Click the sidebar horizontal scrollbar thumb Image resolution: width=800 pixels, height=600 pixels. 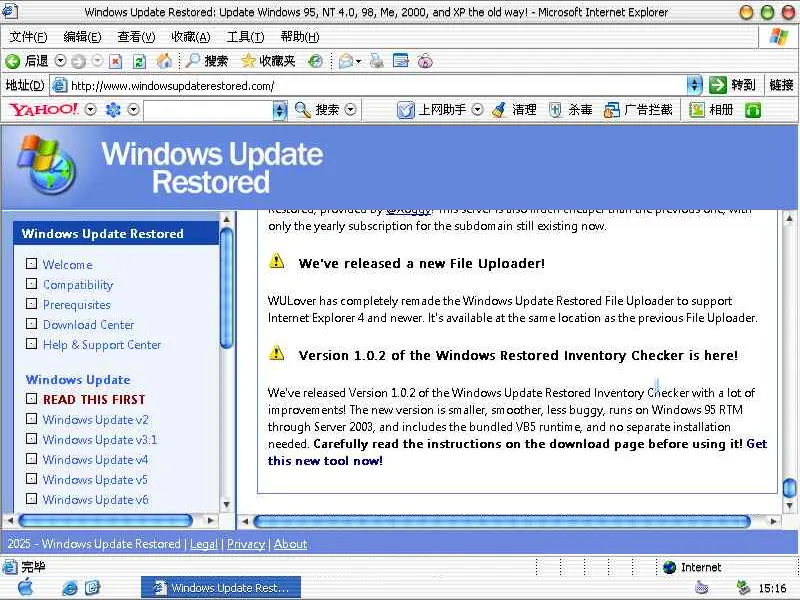(106, 520)
